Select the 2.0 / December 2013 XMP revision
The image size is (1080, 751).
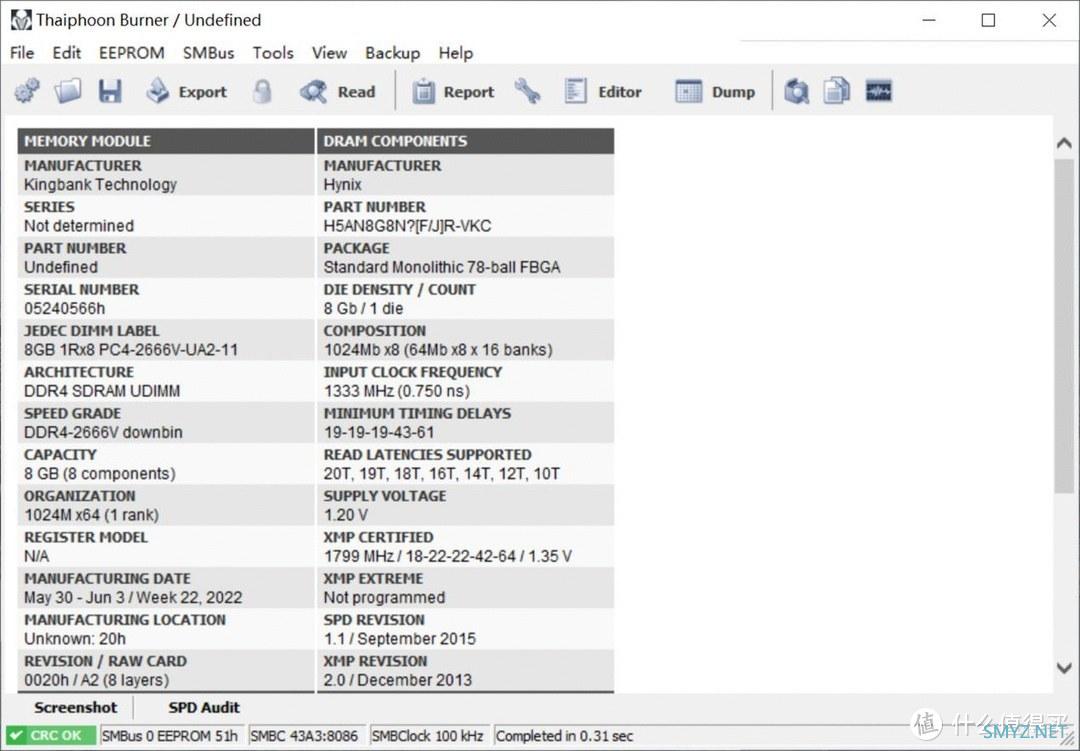[397, 680]
